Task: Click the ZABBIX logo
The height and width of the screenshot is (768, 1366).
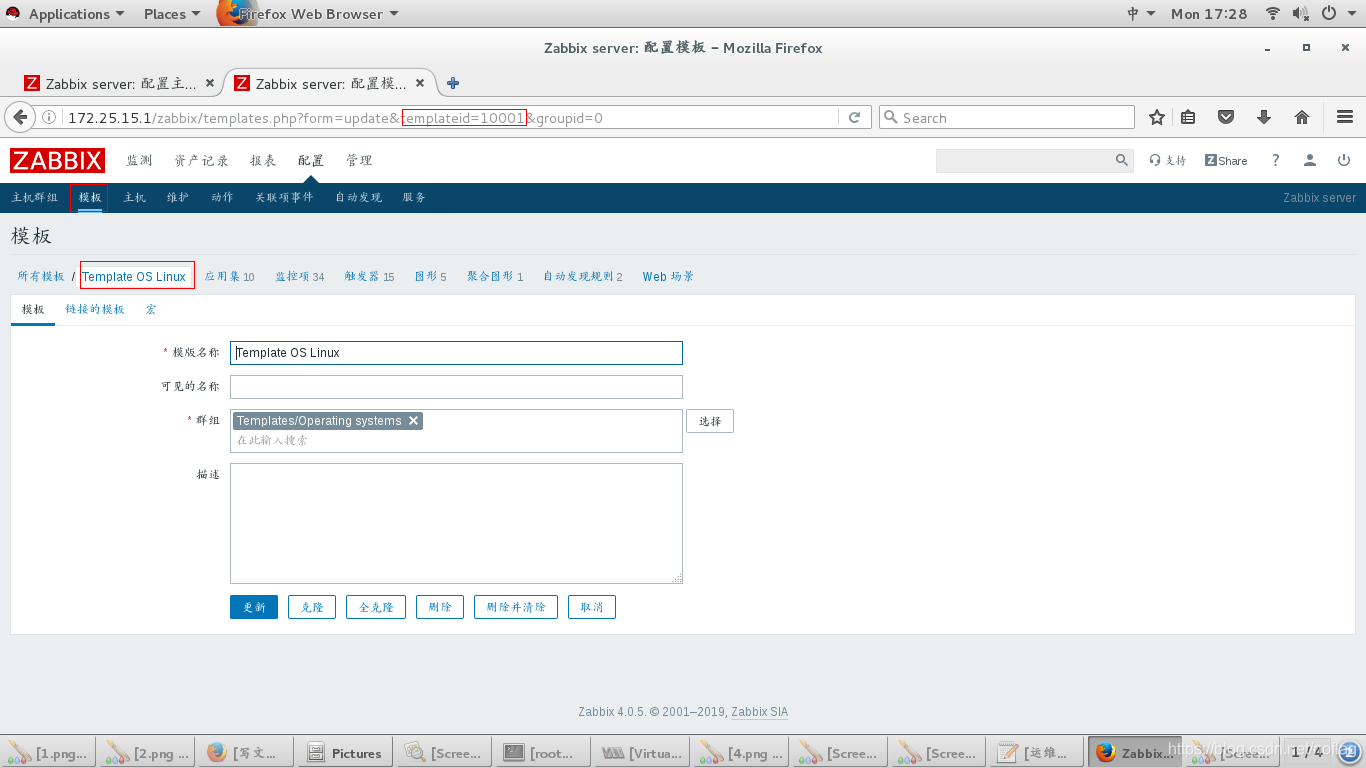Action: tap(57, 160)
